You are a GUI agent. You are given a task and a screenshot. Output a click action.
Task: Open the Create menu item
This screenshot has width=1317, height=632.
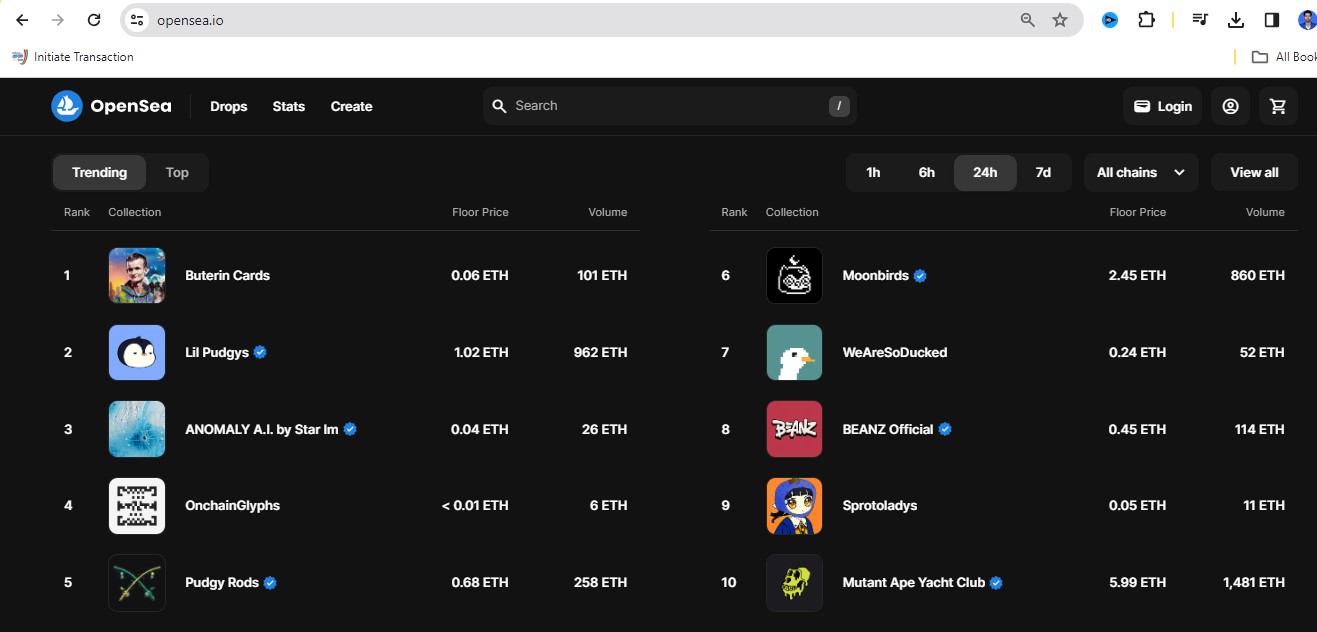[351, 106]
